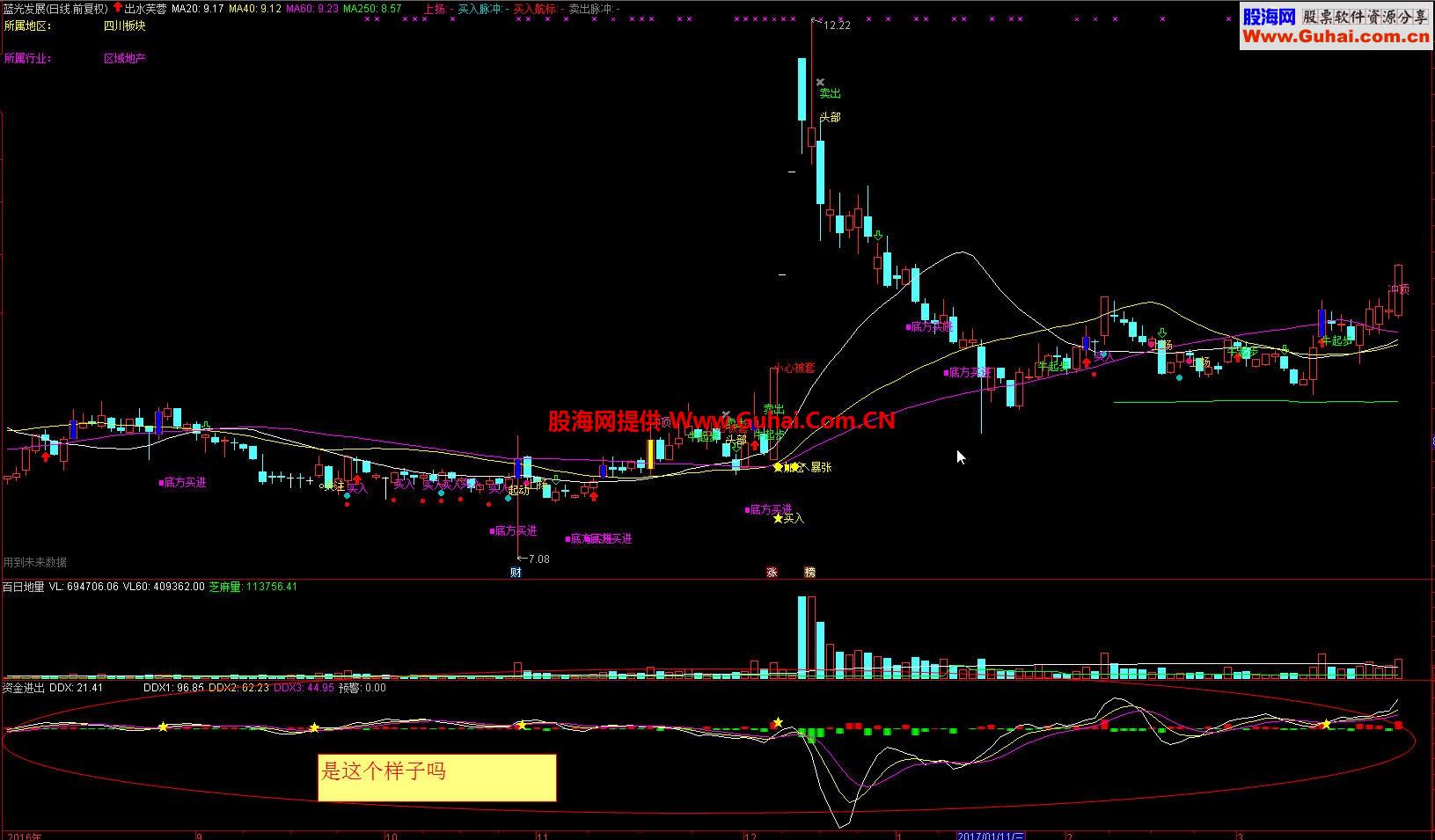This screenshot has height=840, width=1435.
Task: Click the MA40: 9.12 readout
Action: (255, 8)
